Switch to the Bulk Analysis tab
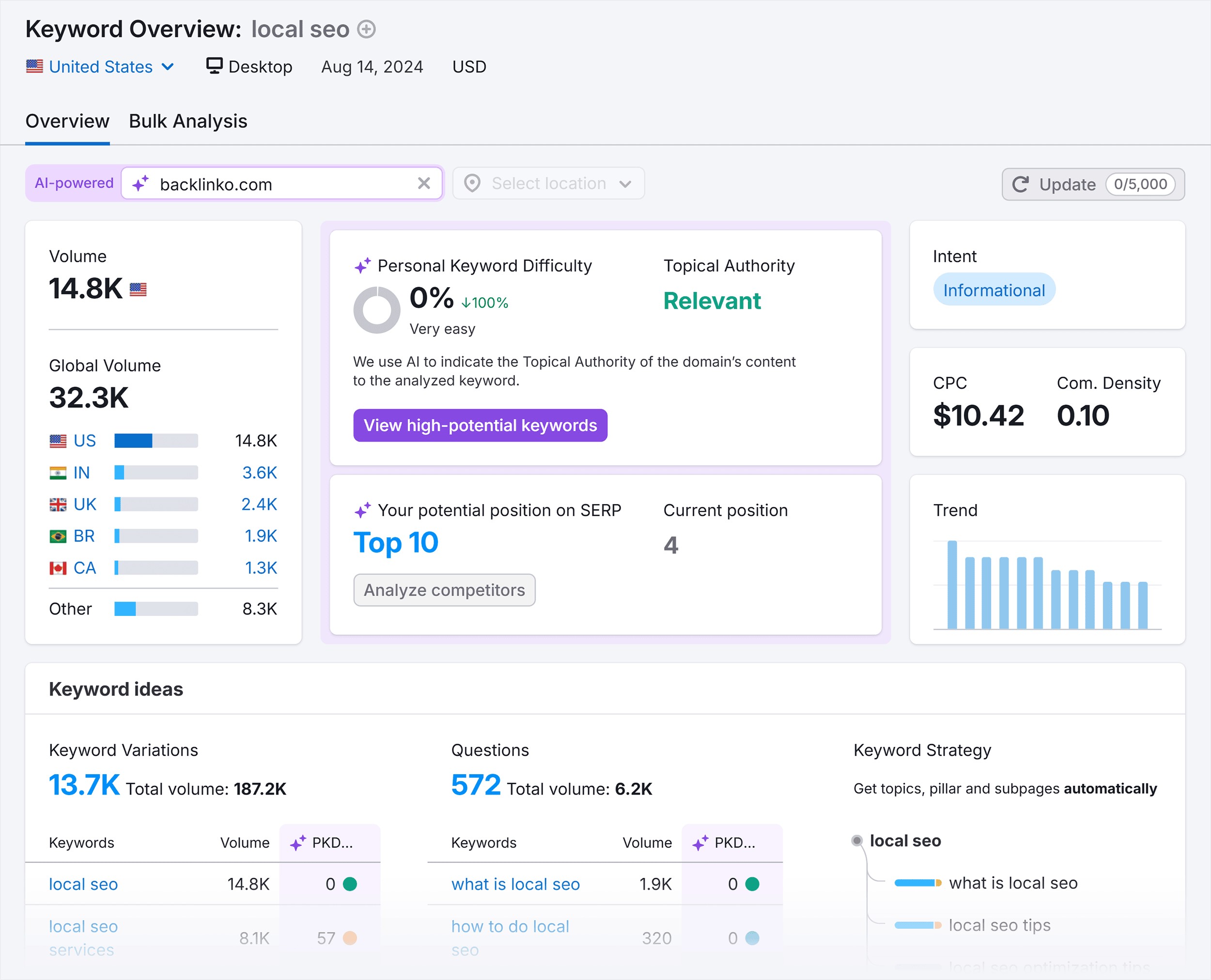The width and height of the screenshot is (1211, 980). click(x=188, y=121)
